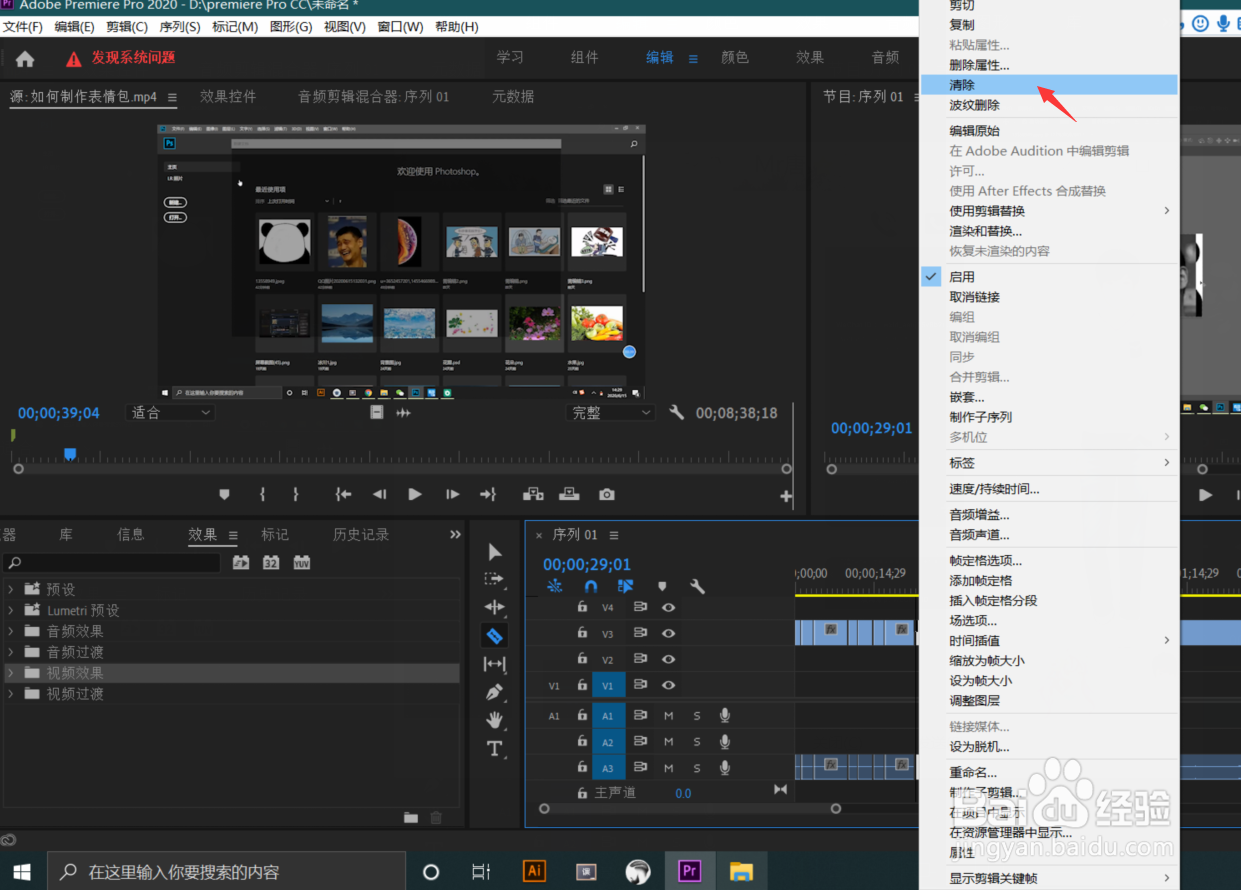Export frame with camera icon
This screenshot has height=890, width=1241.
tap(606, 494)
